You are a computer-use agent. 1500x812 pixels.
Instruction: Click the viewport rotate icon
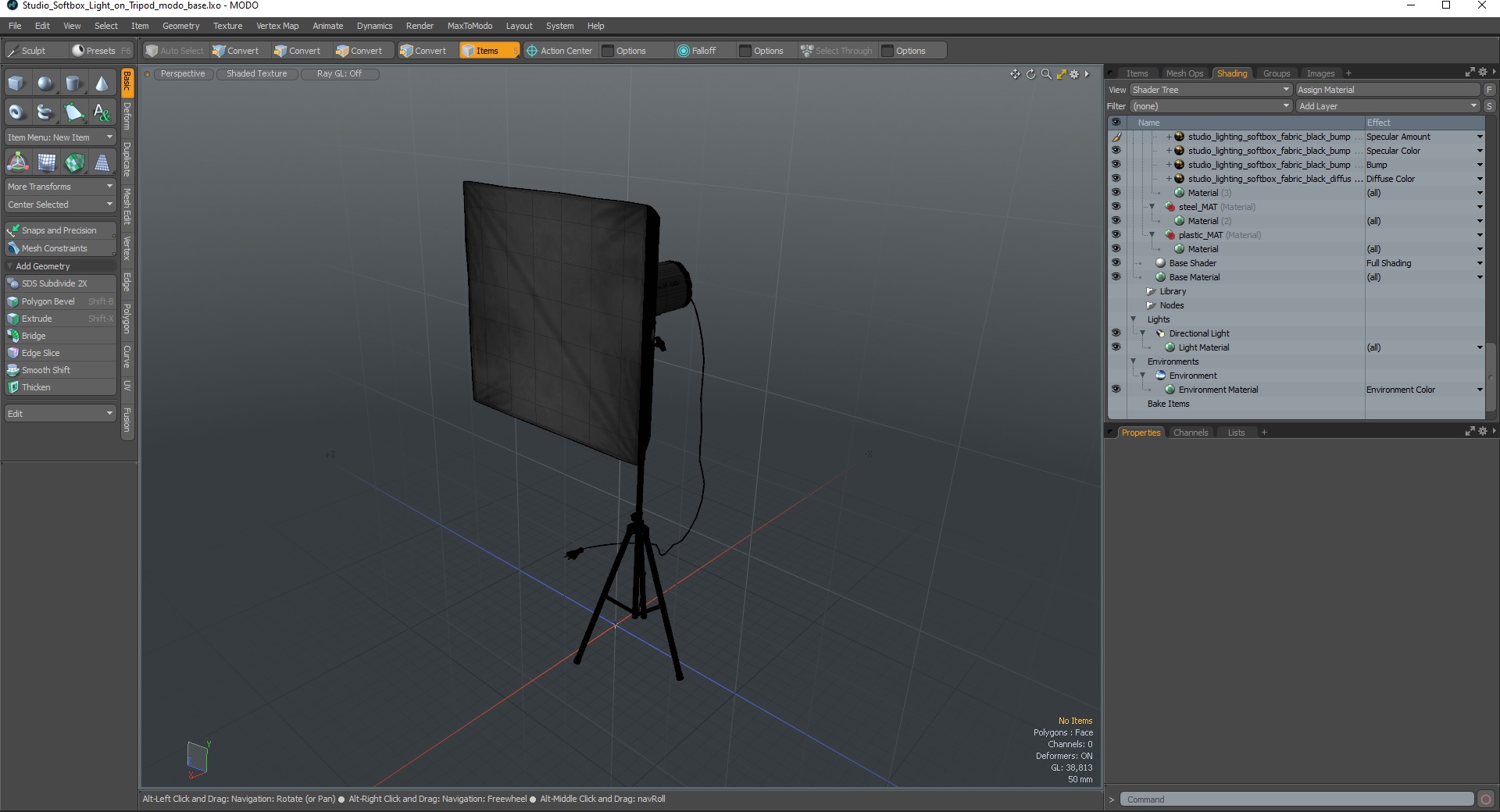[1030, 74]
